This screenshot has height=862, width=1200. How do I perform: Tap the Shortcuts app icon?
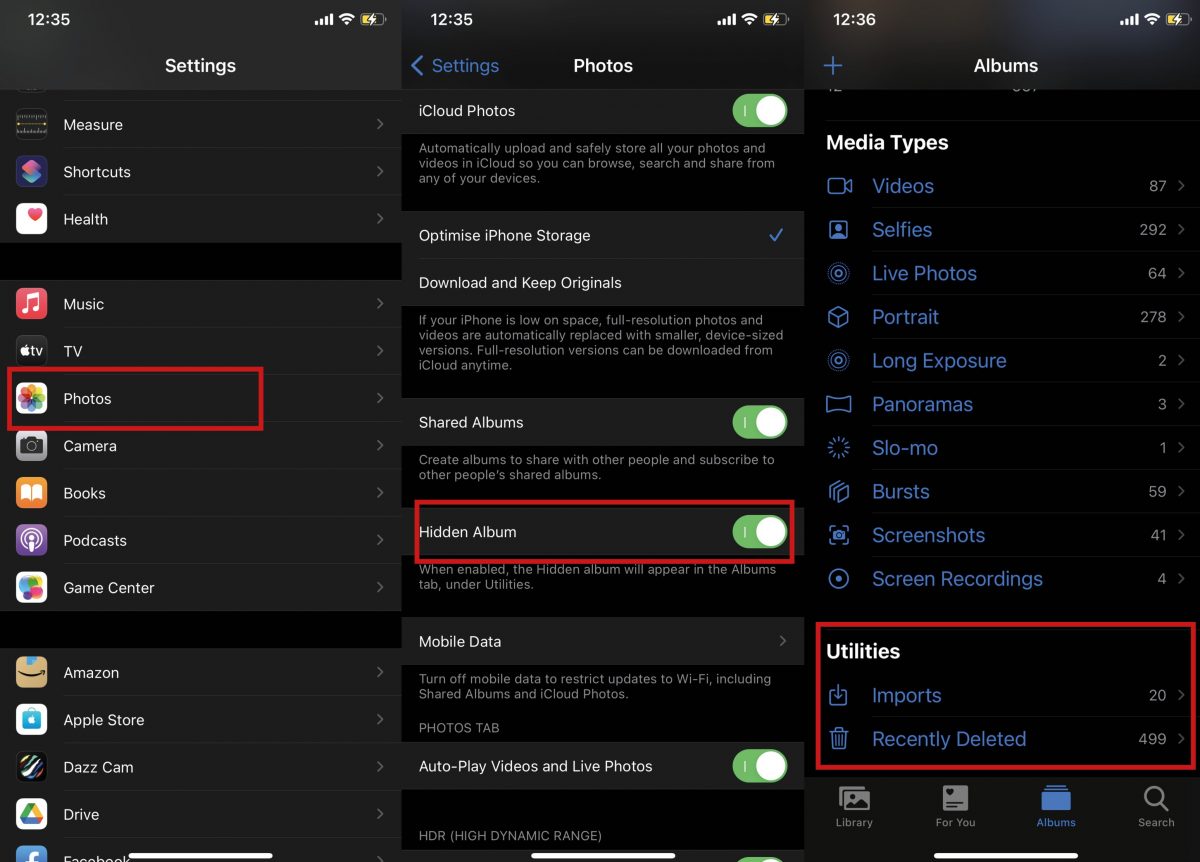[32, 172]
